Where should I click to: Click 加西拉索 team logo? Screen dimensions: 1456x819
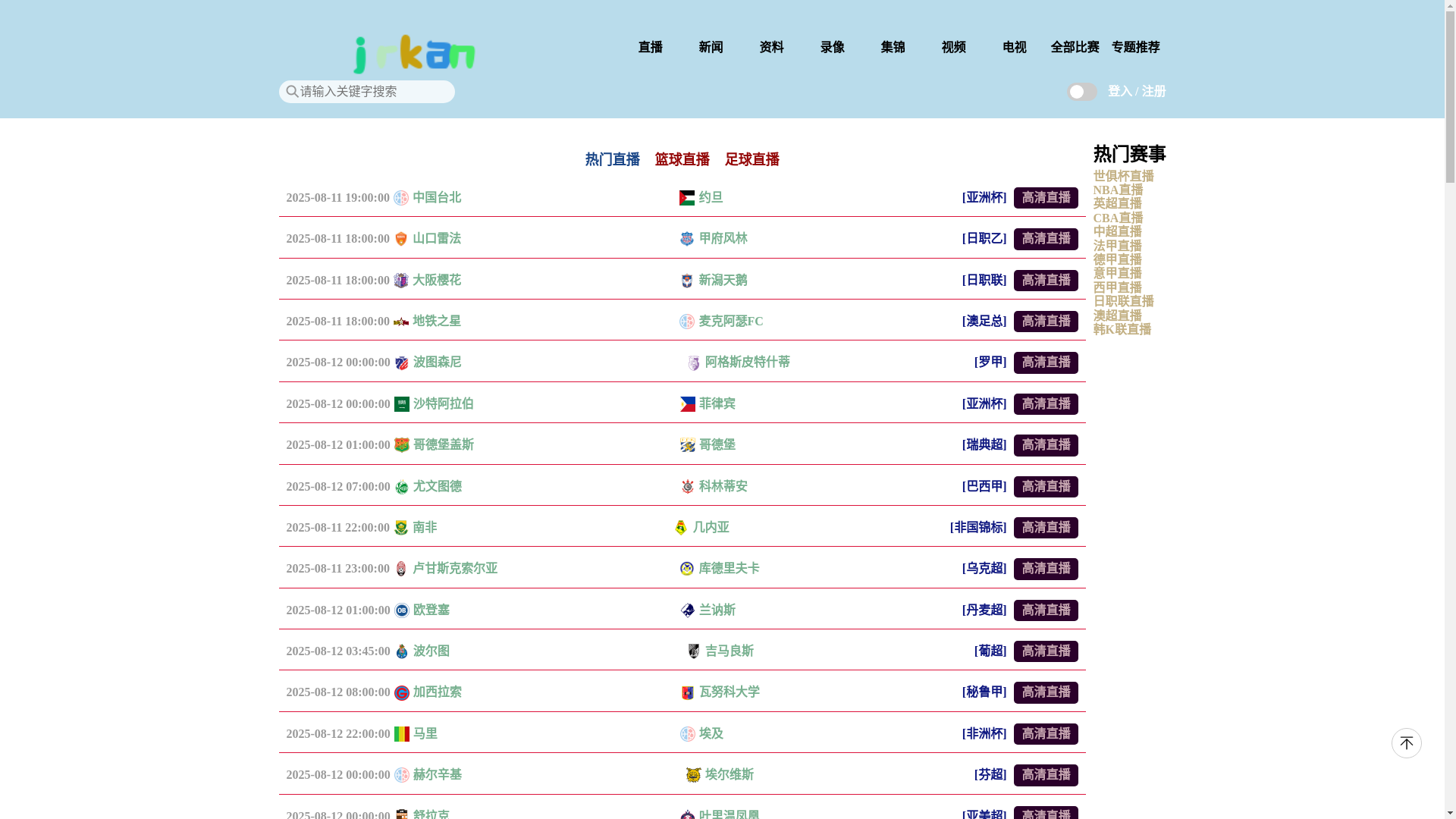coord(402,692)
